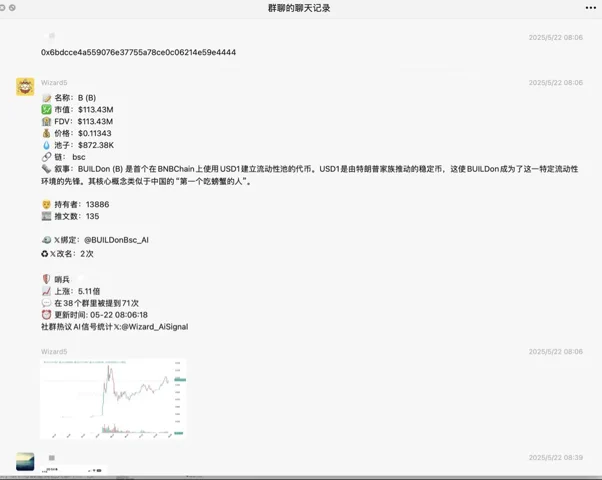Click the @Wizard_AiSignal handle
The width and height of the screenshot is (602, 480).
click(155, 327)
